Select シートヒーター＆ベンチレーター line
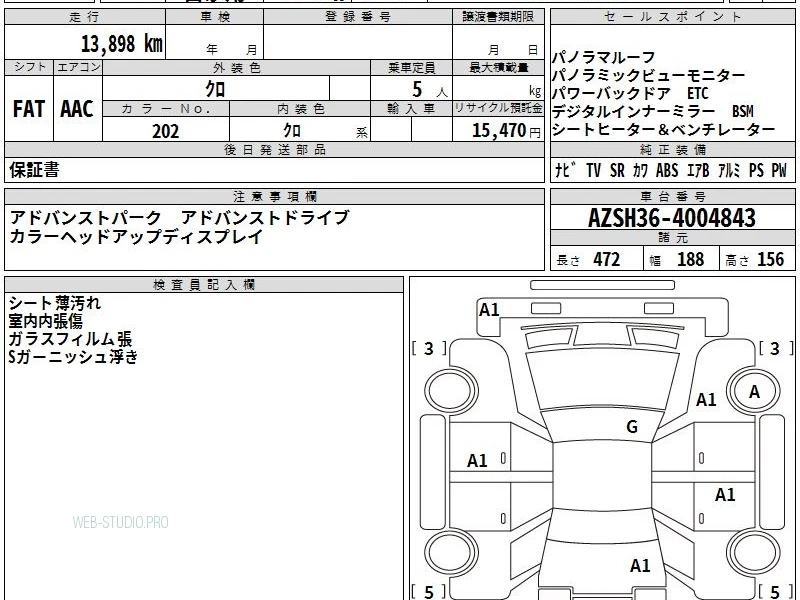 tap(663, 130)
